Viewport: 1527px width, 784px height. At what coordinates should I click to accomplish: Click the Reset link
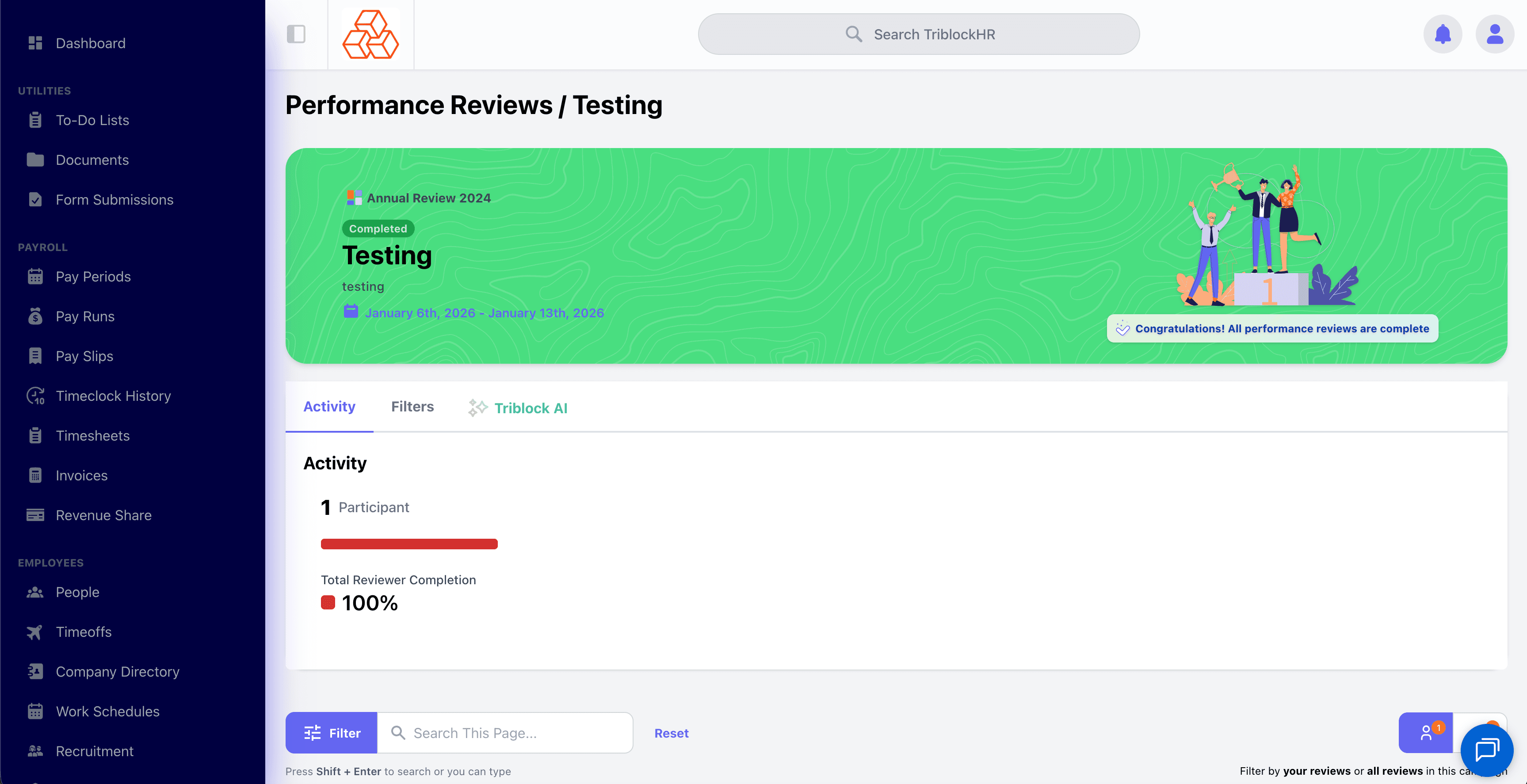(x=671, y=733)
